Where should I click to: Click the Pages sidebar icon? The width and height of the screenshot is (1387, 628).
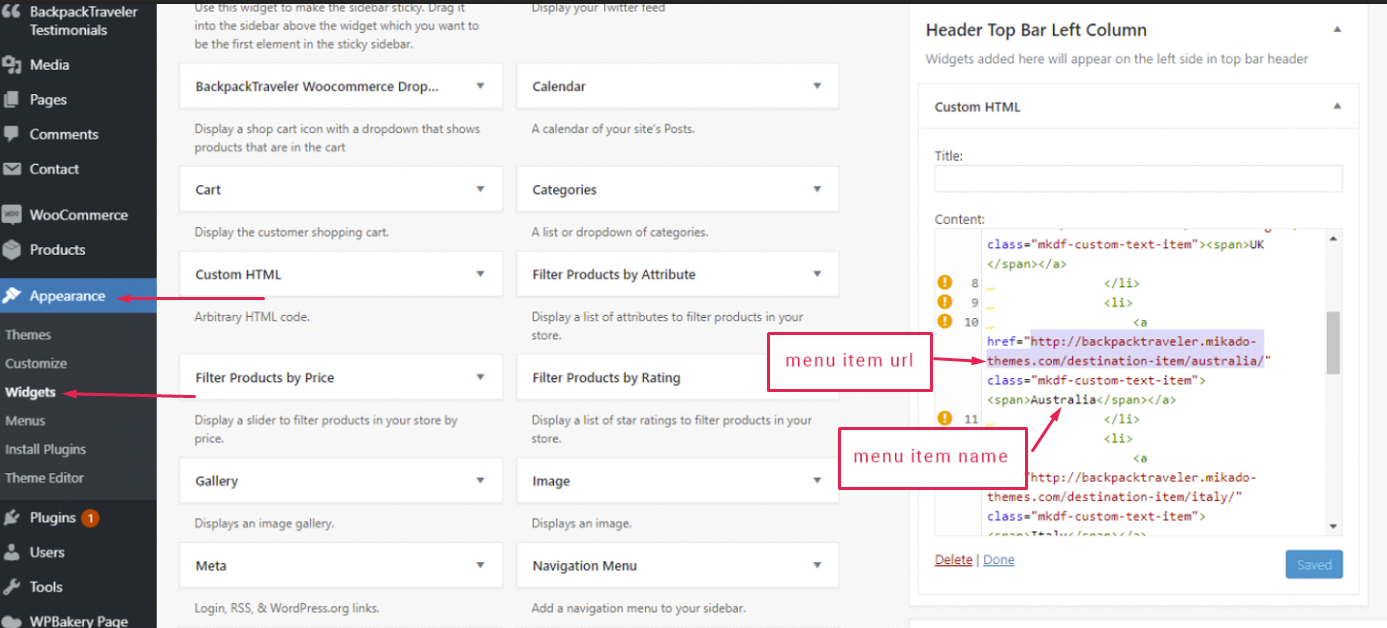pyautogui.click(x=12, y=100)
